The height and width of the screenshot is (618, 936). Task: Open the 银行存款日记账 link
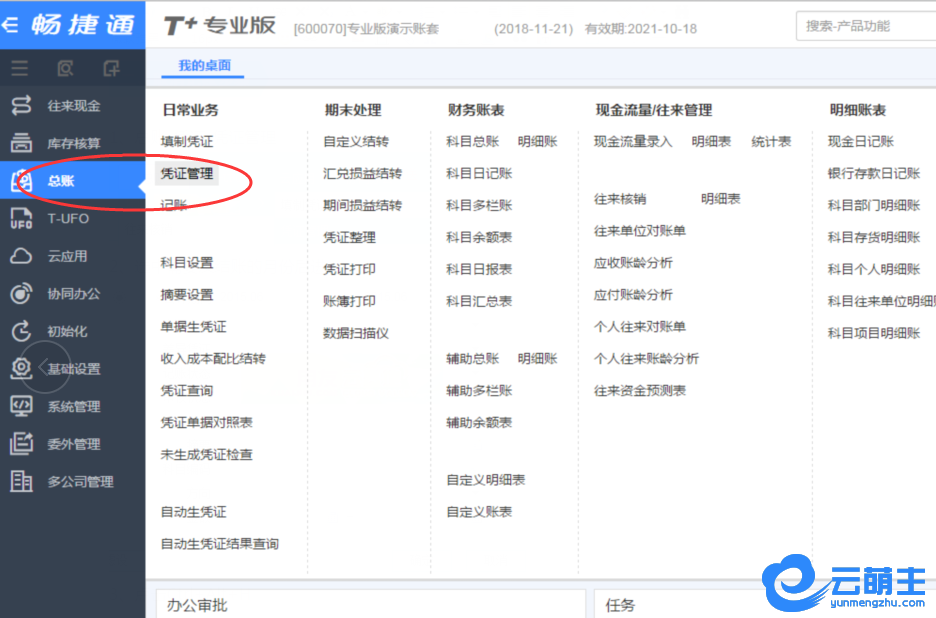[873, 174]
